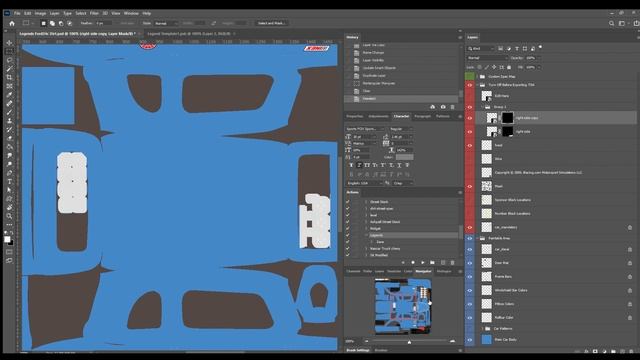Viewport: 640px width, 360px height.
Task: Delete current state in History panel
Action: (452, 107)
